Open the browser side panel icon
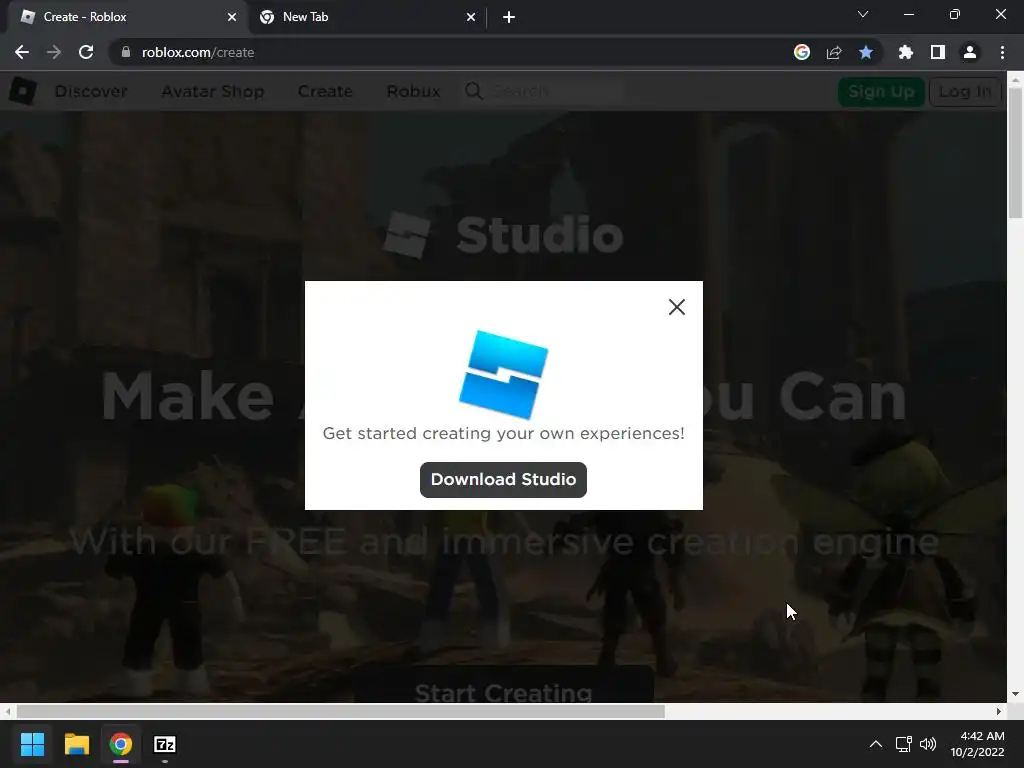Viewport: 1024px width, 768px height. pyautogui.click(x=938, y=52)
